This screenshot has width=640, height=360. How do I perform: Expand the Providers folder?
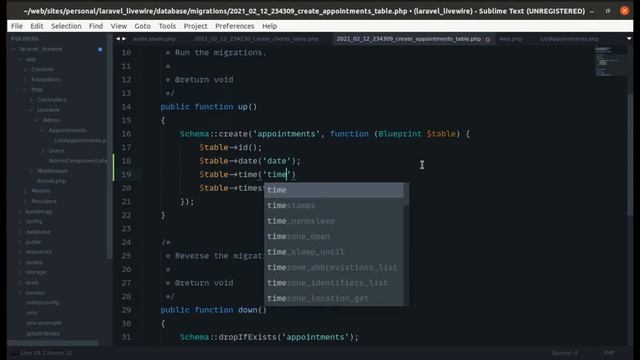[x=26, y=201]
